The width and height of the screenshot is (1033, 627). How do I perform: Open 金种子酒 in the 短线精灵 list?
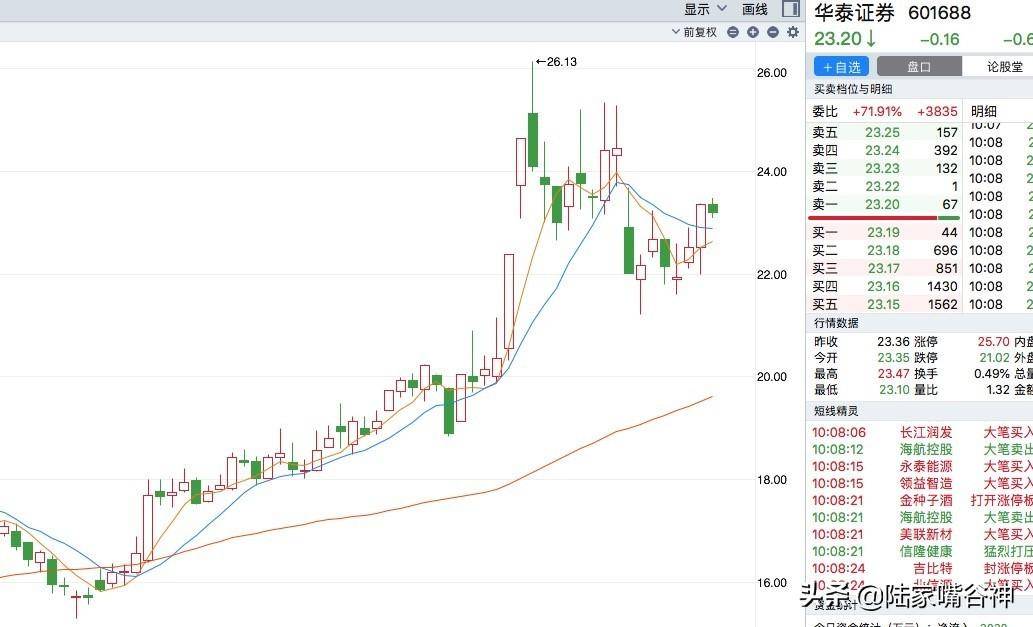926,501
